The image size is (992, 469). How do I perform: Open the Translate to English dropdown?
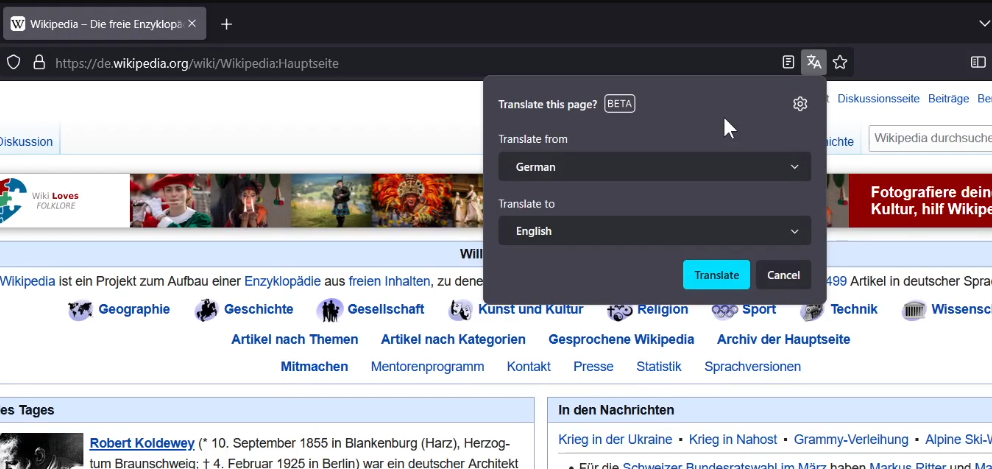(x=654, y=231)
